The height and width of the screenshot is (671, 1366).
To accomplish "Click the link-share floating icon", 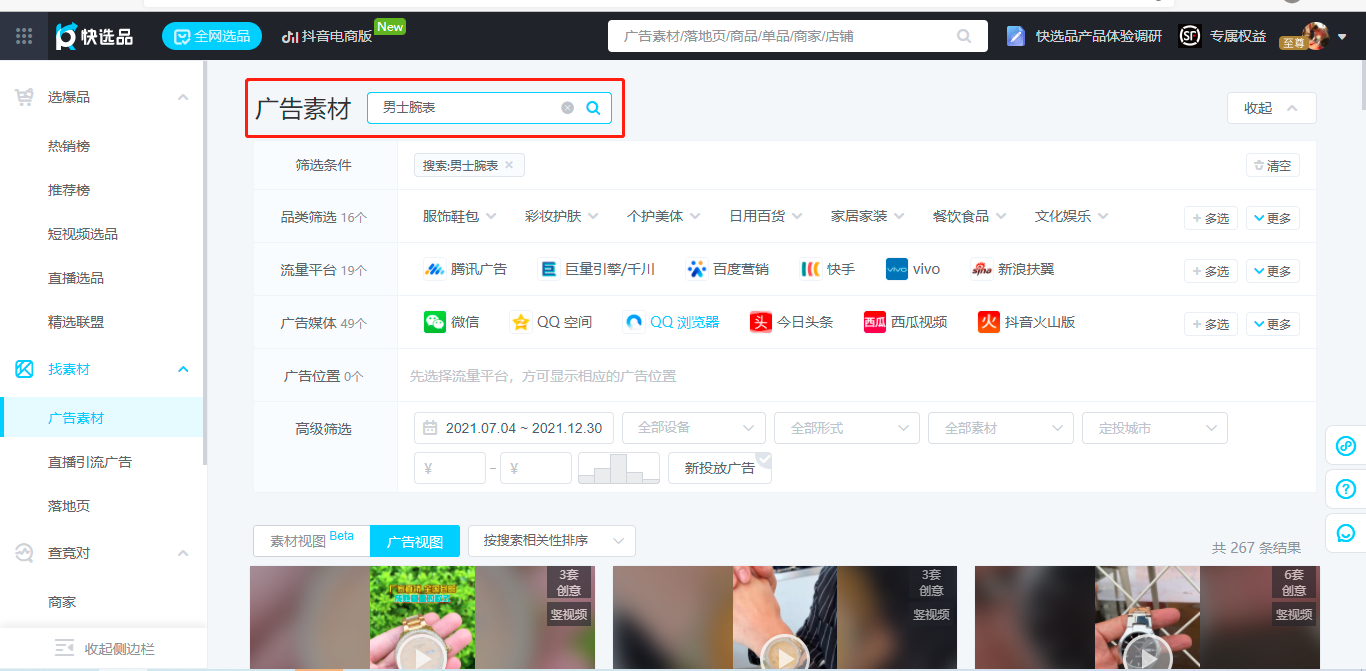I will click(1346, 446).
